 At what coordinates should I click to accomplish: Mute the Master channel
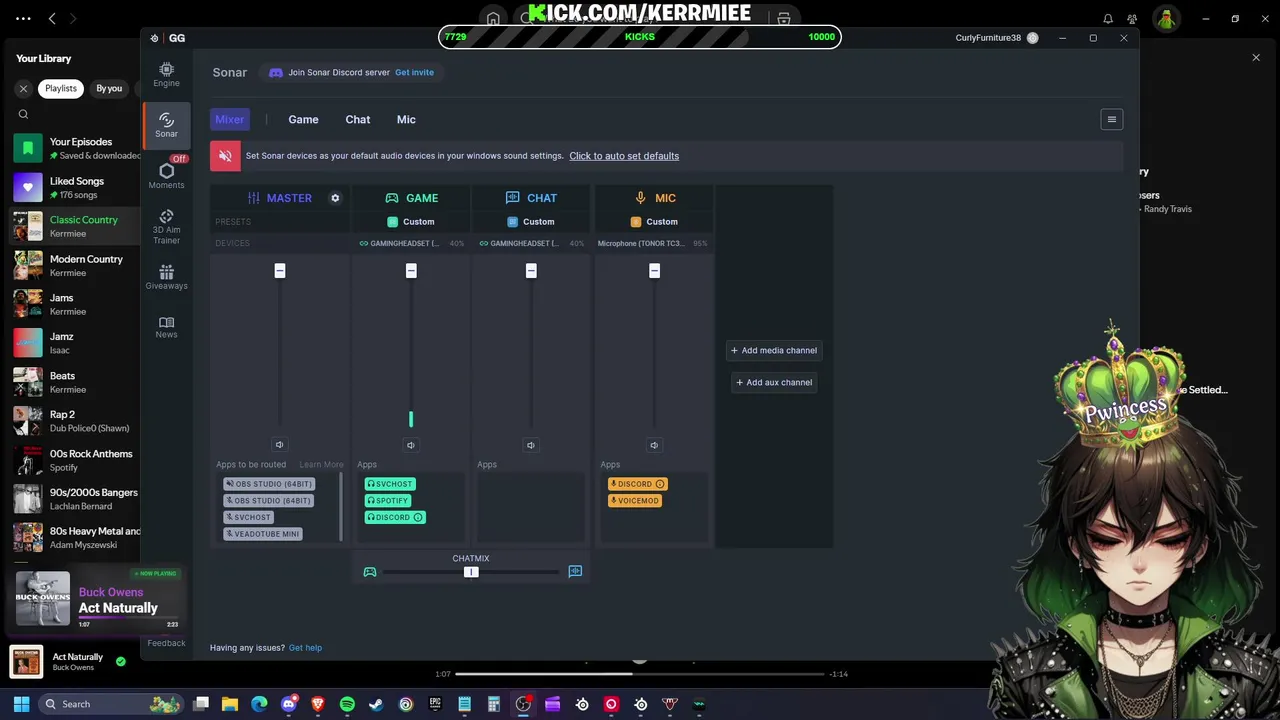[279, 445]
